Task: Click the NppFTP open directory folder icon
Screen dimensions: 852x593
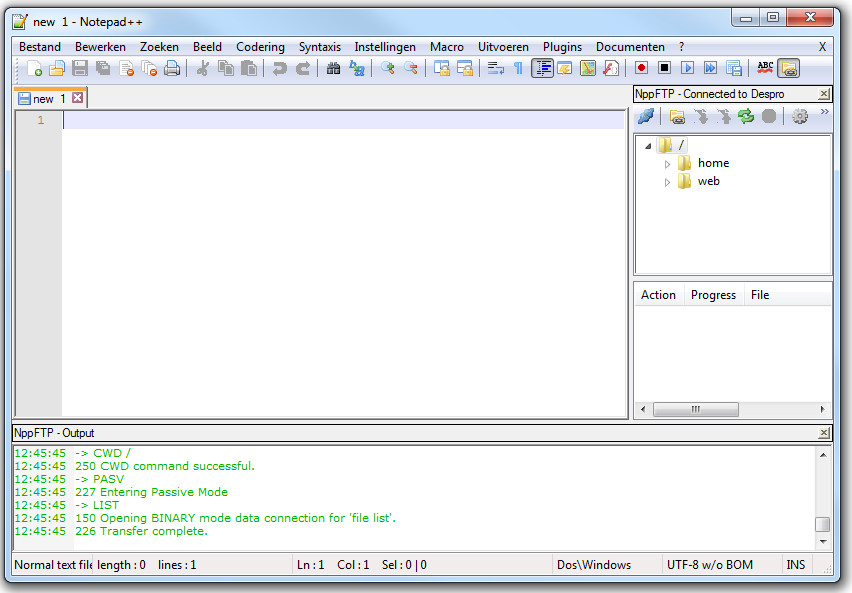Action: [x=677, y=116]
